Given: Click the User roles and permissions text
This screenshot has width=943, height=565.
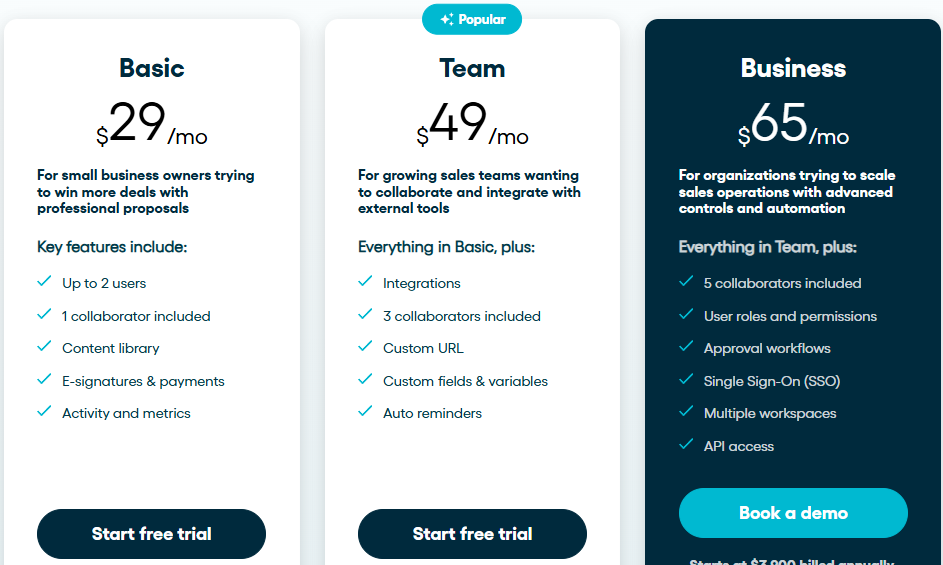Looking at the screenshot, I should (790, 316).
